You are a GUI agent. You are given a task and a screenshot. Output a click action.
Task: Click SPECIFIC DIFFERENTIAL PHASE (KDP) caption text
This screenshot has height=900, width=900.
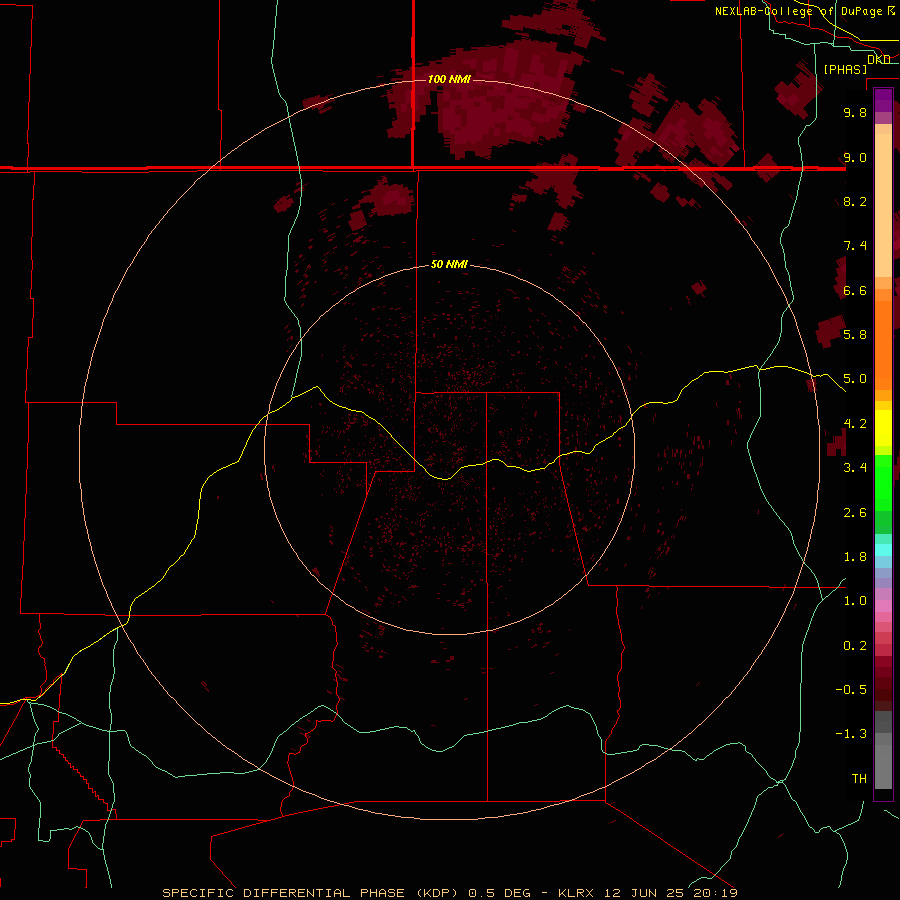tap(310, 893)
